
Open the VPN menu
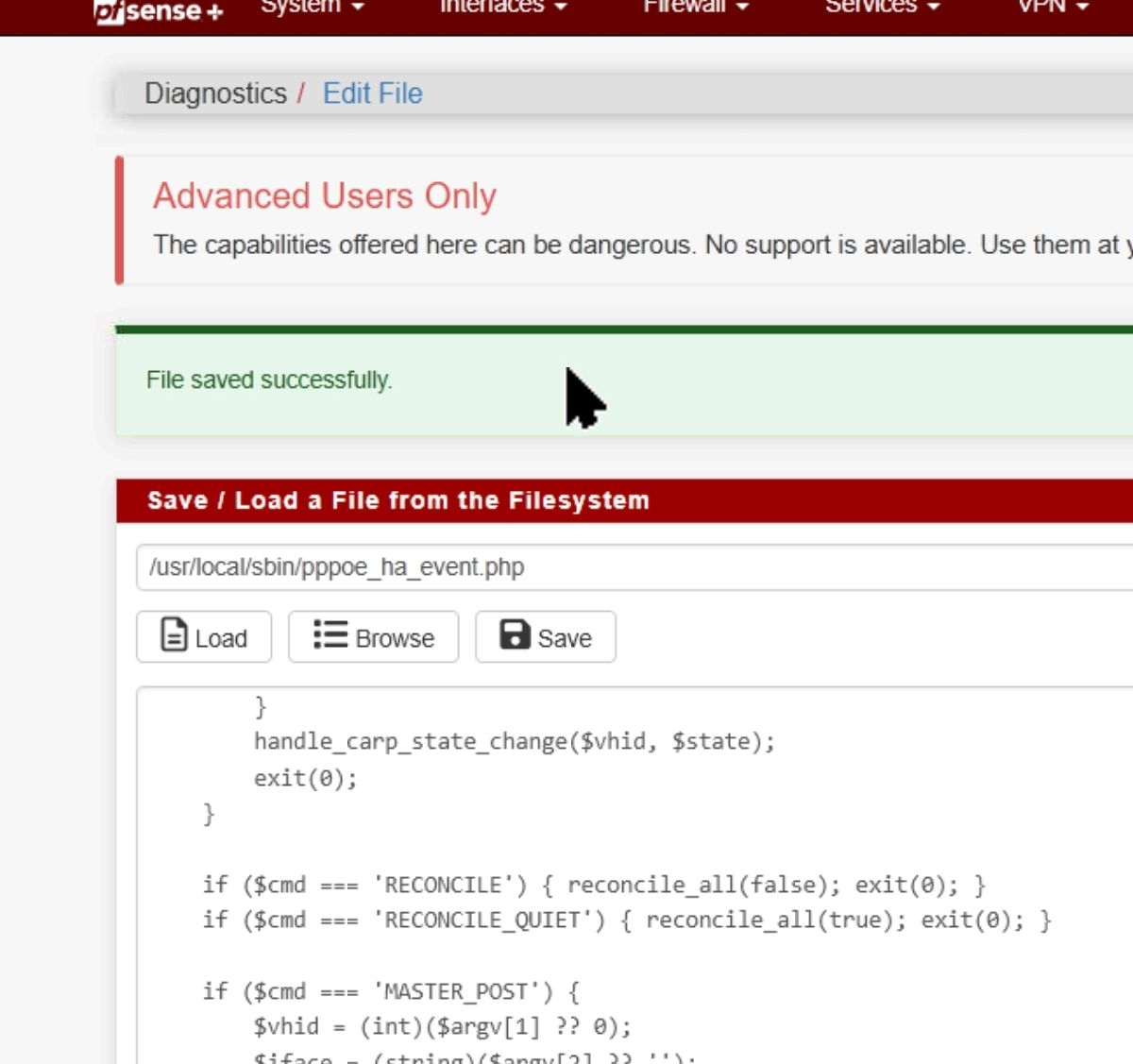[x=1053, y=8]
